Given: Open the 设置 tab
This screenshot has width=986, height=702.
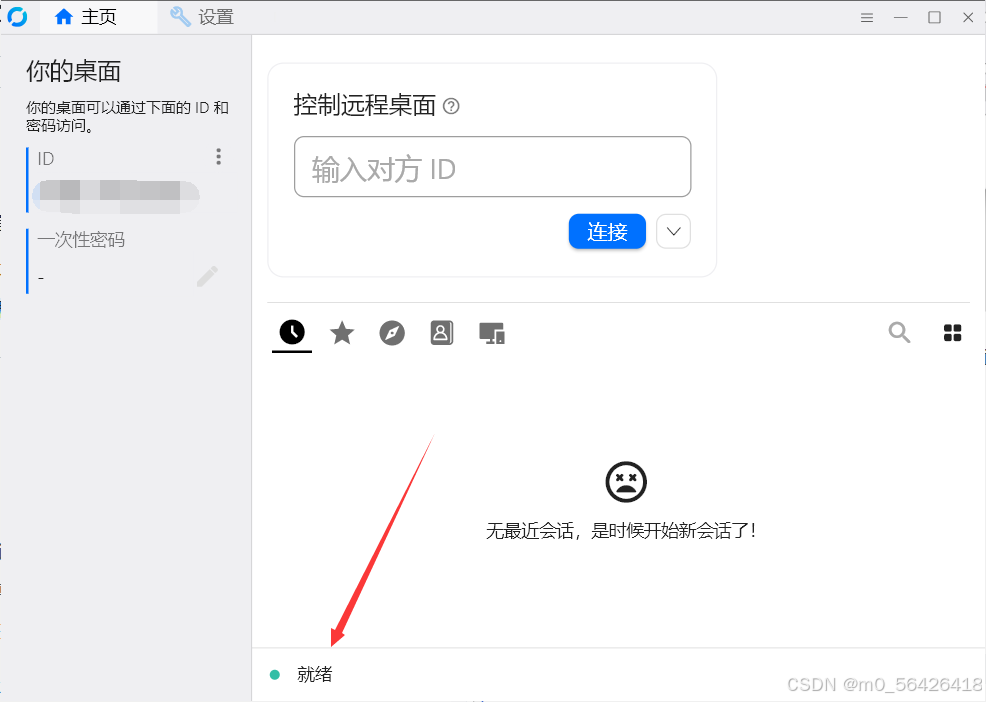Looking at the screenshot, I should pos(202,17).
